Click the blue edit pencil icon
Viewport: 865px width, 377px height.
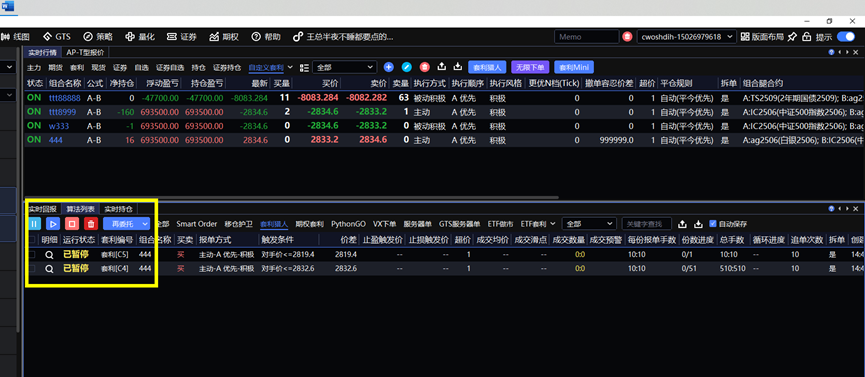click(x=407, y=67)
